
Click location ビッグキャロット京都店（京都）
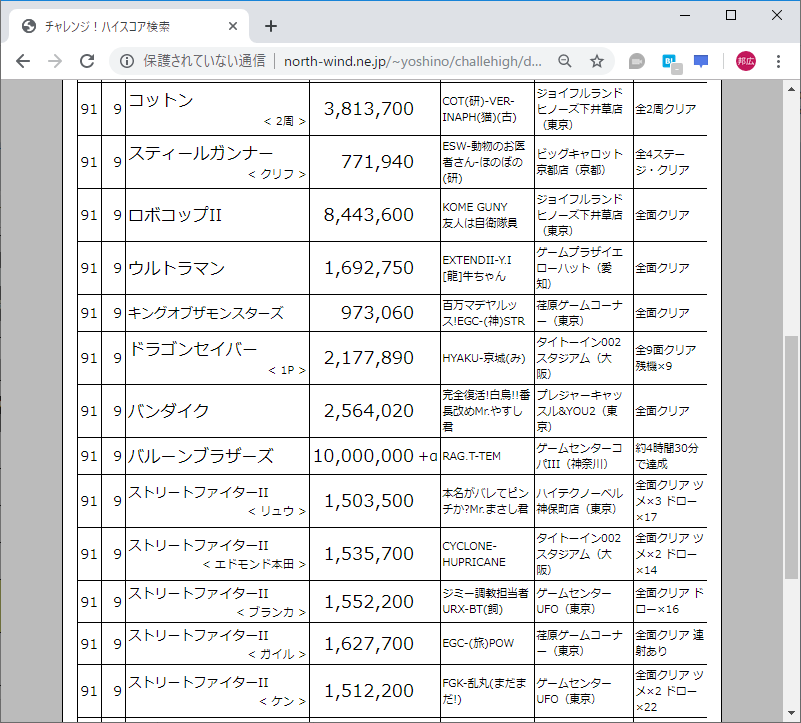579,162
